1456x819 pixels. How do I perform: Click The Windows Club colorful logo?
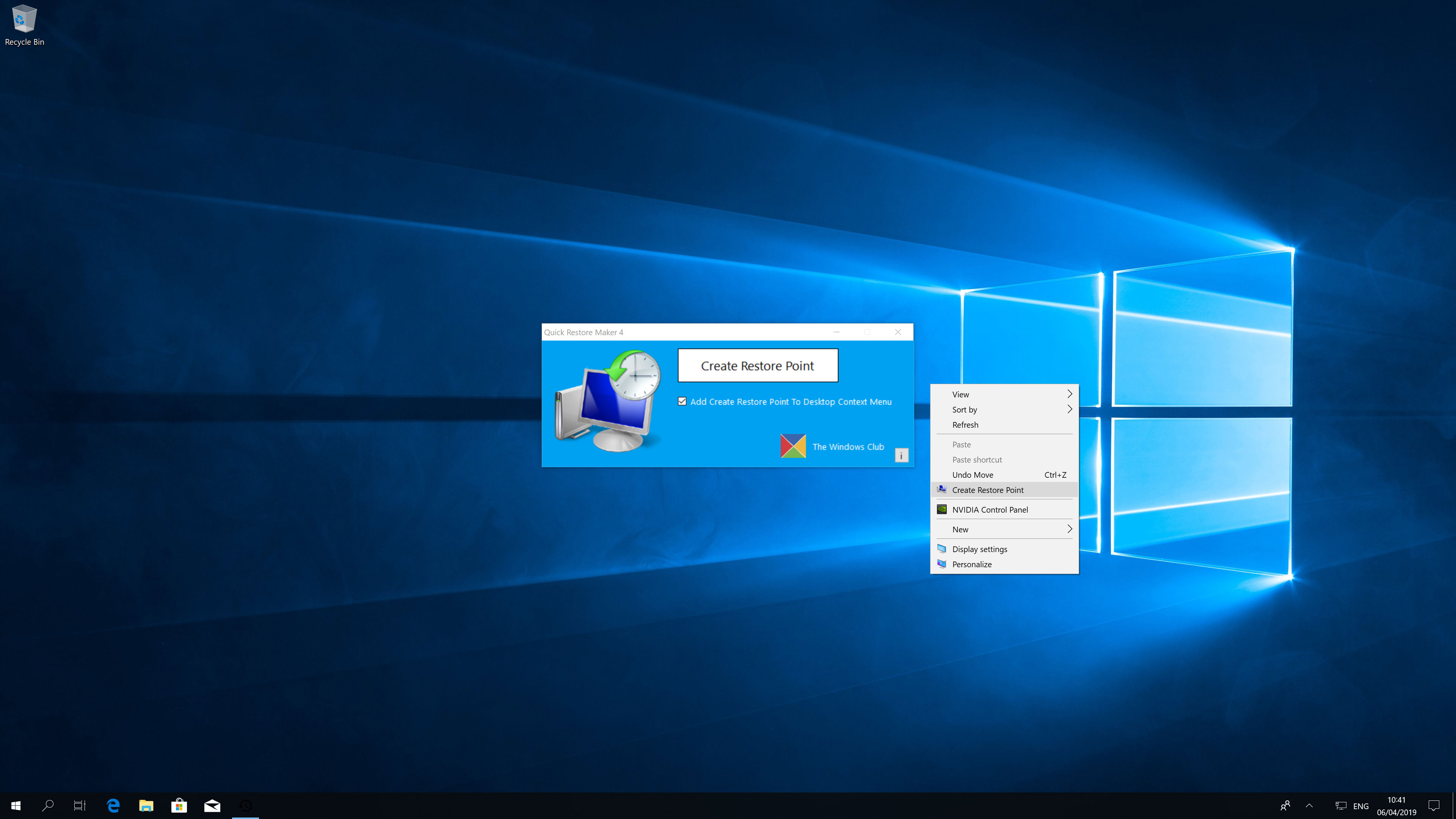(x=793, y=446)
